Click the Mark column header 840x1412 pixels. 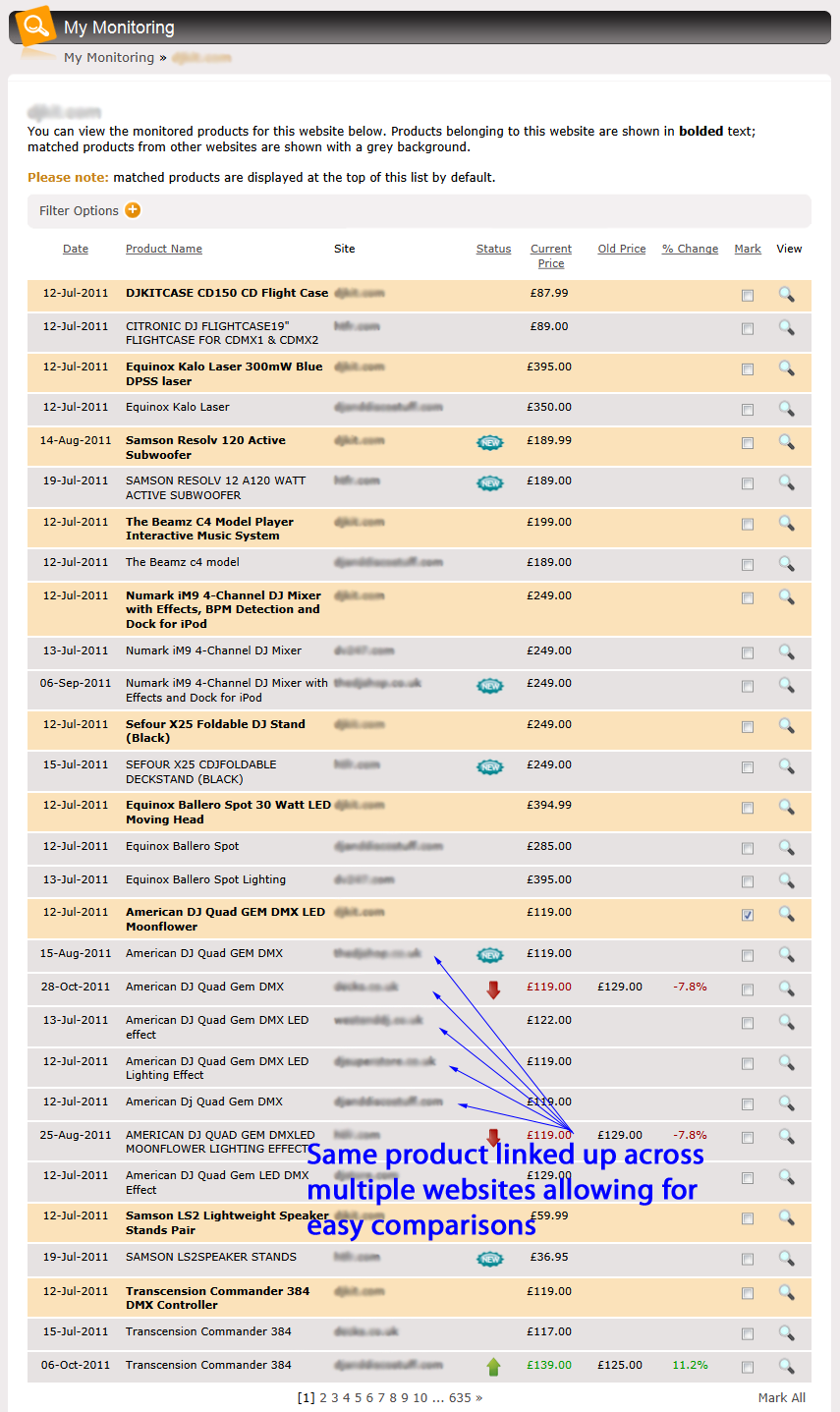tap(748, 249)
